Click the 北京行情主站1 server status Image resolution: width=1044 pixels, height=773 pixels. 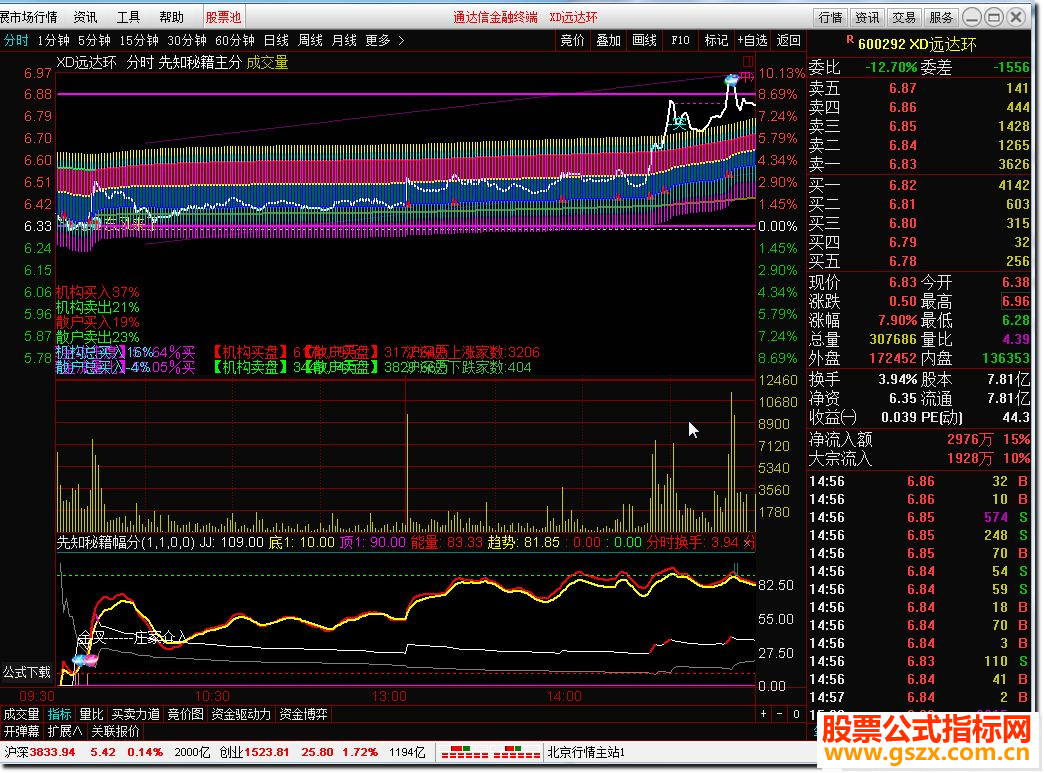coord(586,753)
